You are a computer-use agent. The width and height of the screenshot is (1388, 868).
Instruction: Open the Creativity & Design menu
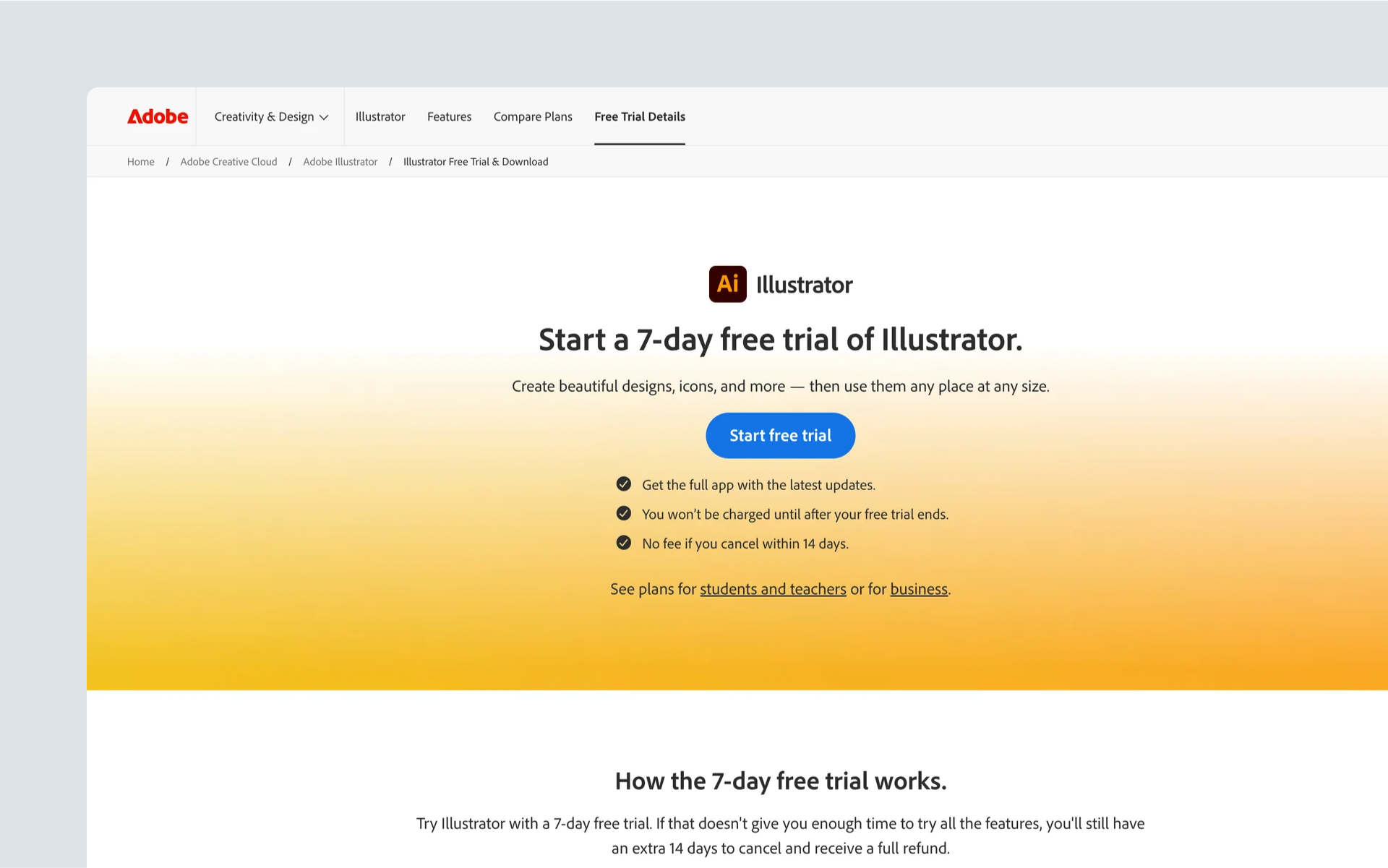(x=265, y=116)
